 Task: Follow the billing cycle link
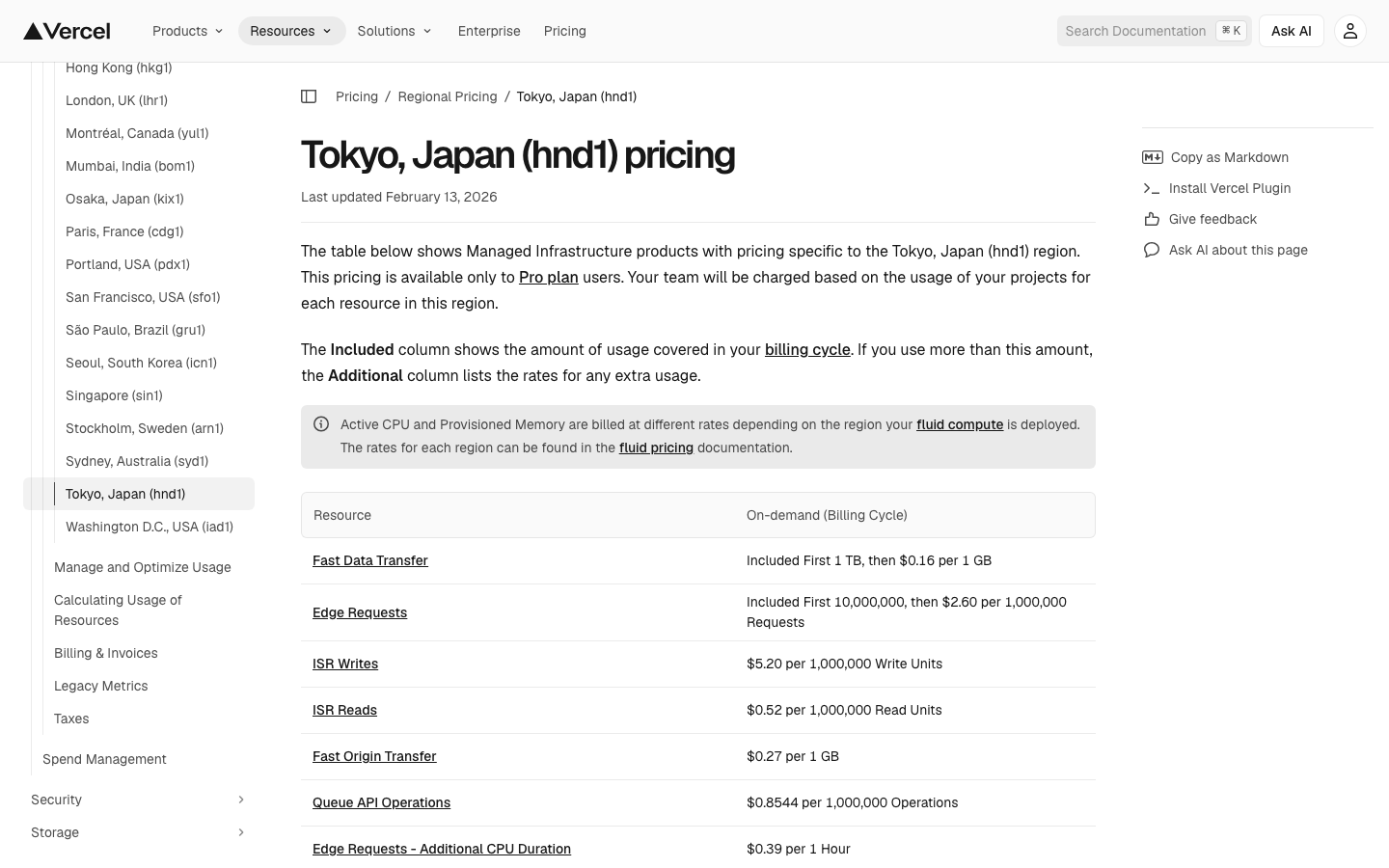coord(807,349)
